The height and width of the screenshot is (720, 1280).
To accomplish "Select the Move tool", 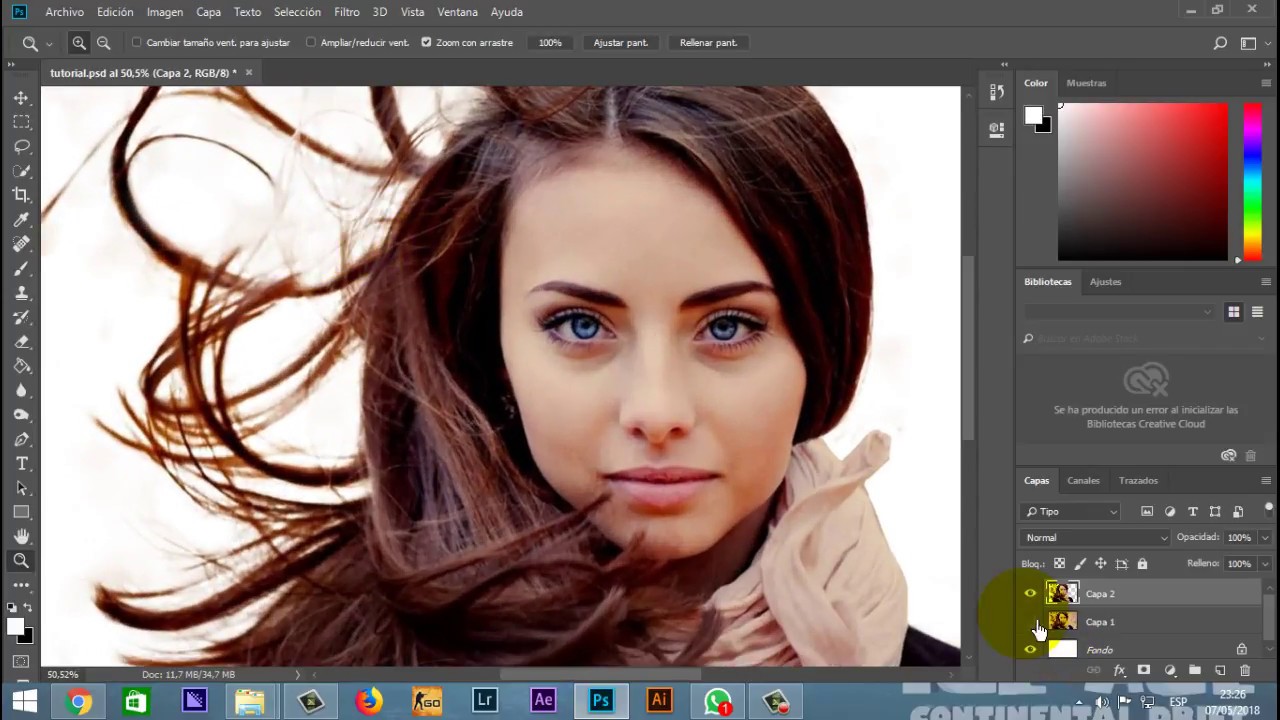I will [21, 98].
